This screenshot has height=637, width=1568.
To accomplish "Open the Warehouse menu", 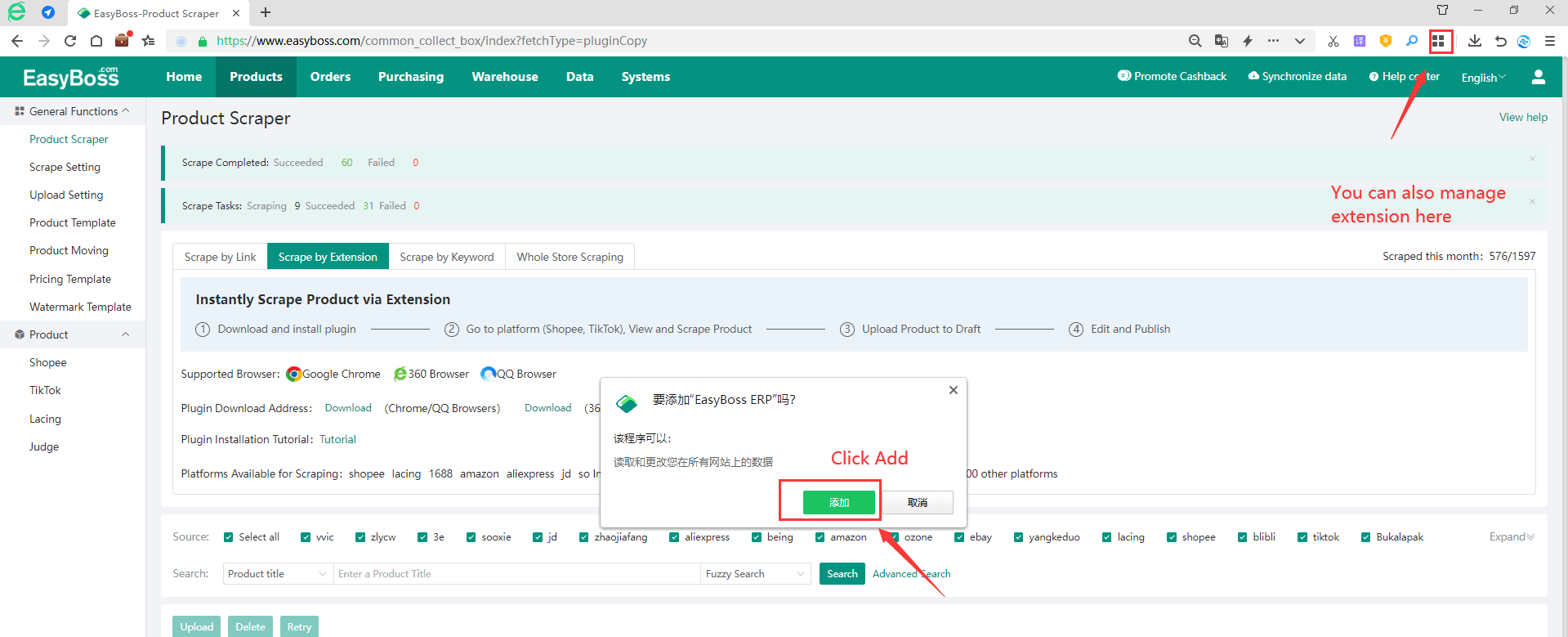I will point(505,77).
